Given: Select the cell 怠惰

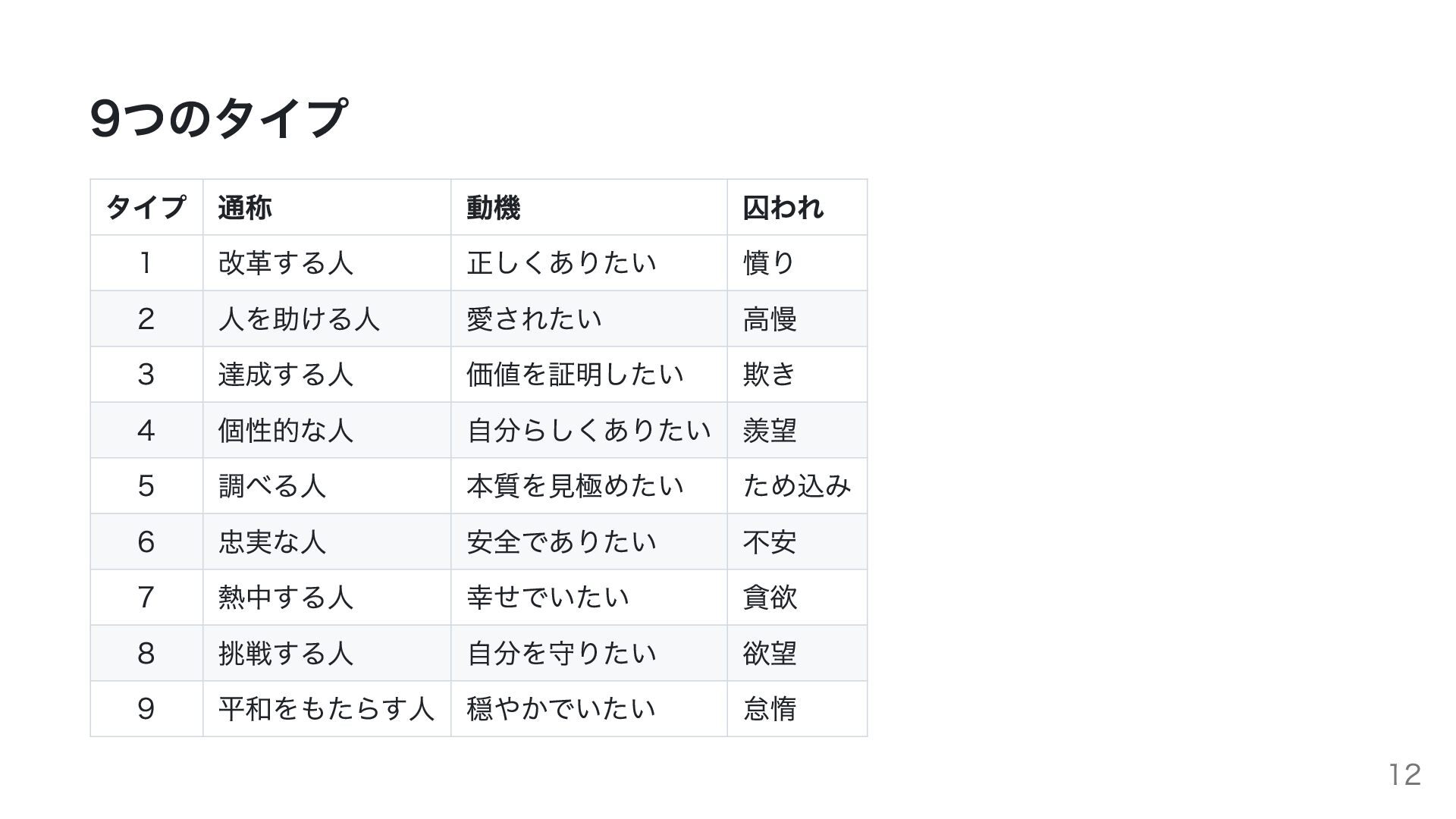Looking at the screenshot, I should tap(770, 709).
